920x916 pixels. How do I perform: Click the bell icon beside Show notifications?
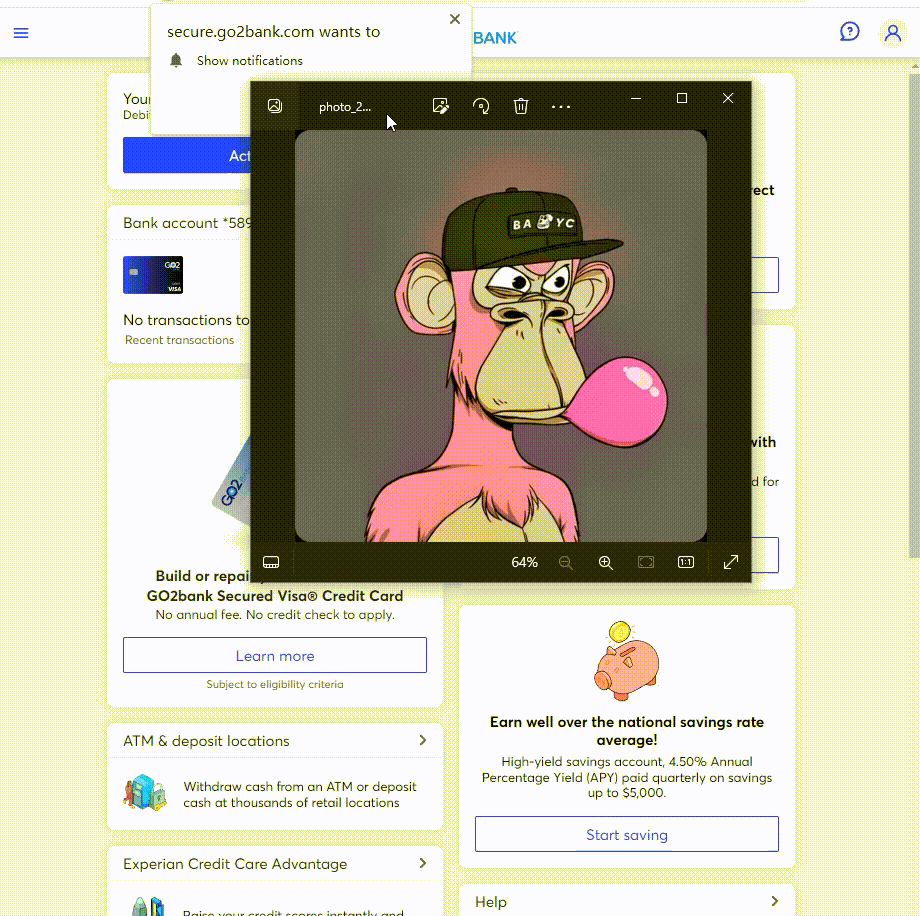pos(176,60)
